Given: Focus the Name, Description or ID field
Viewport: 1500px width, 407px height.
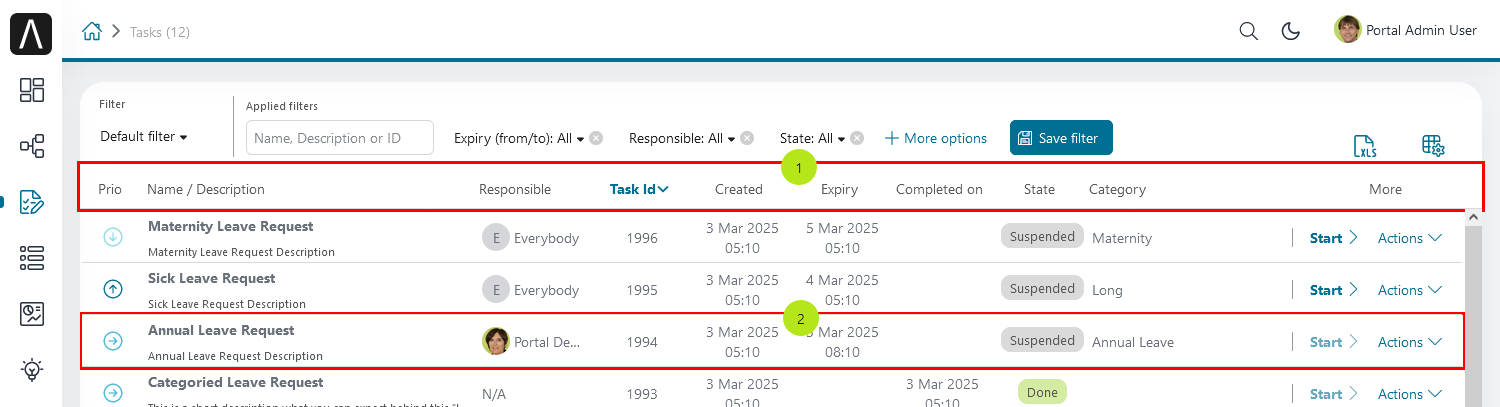Looking at the screenshot, I should tap(340, 138).
